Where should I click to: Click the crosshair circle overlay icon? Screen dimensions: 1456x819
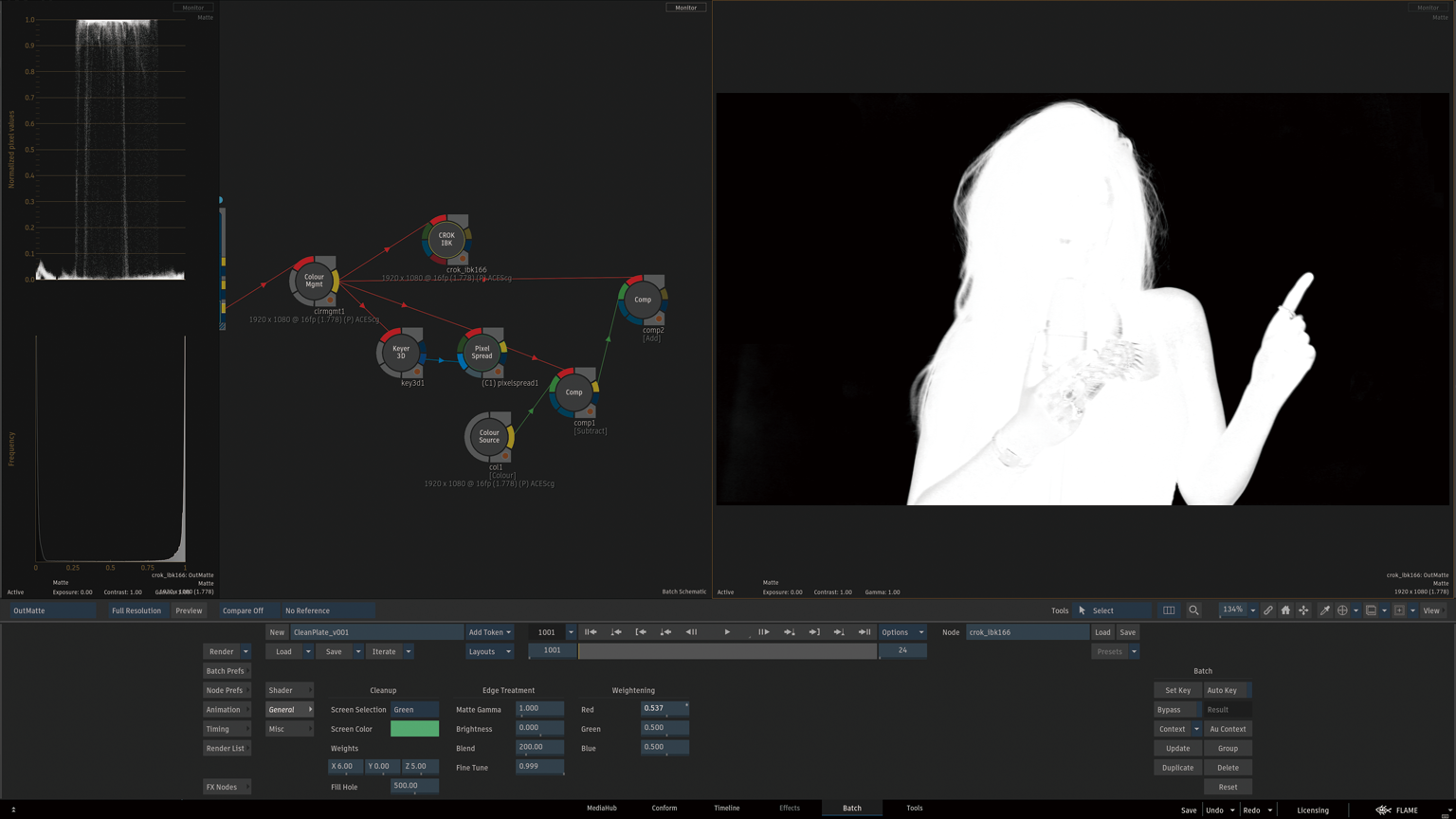(x=1342, y=610)
